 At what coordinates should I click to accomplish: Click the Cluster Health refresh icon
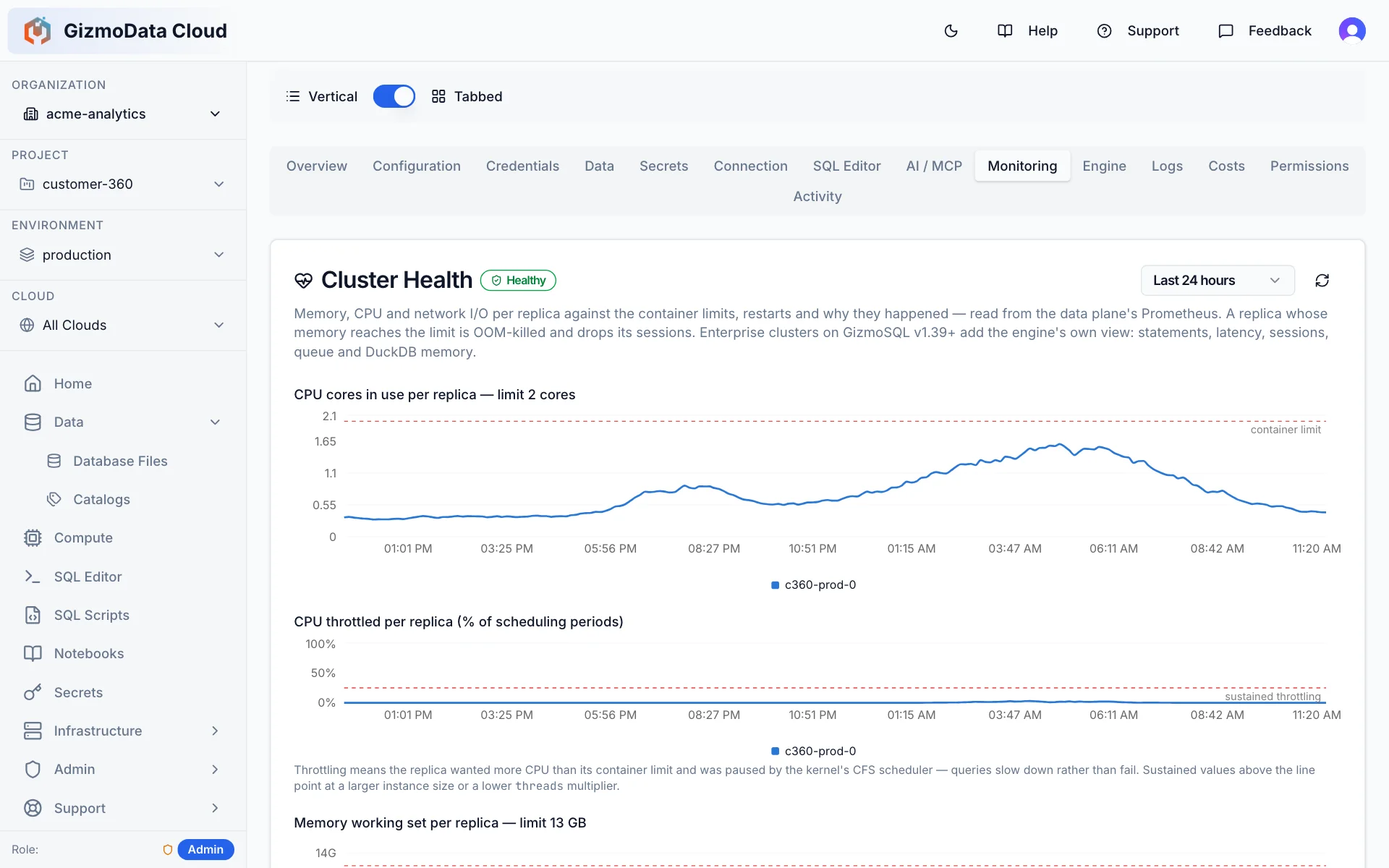[1322, 281]
